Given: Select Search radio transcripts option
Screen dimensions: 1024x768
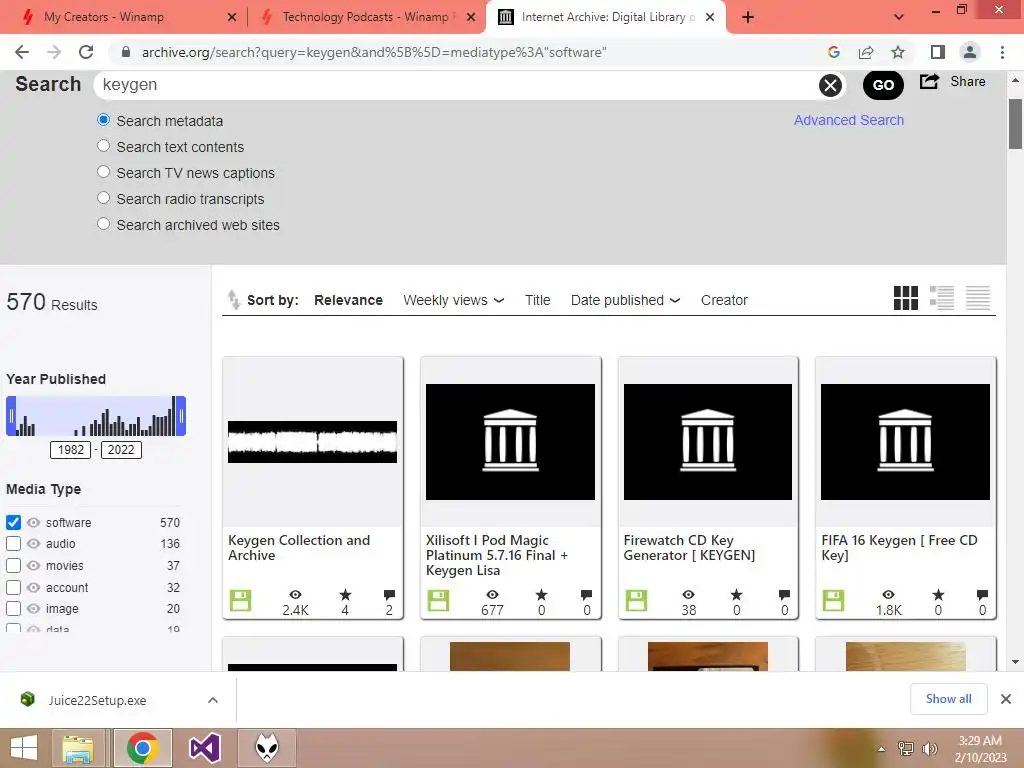Looking at the screenshot, I should (x=103, y=198).
